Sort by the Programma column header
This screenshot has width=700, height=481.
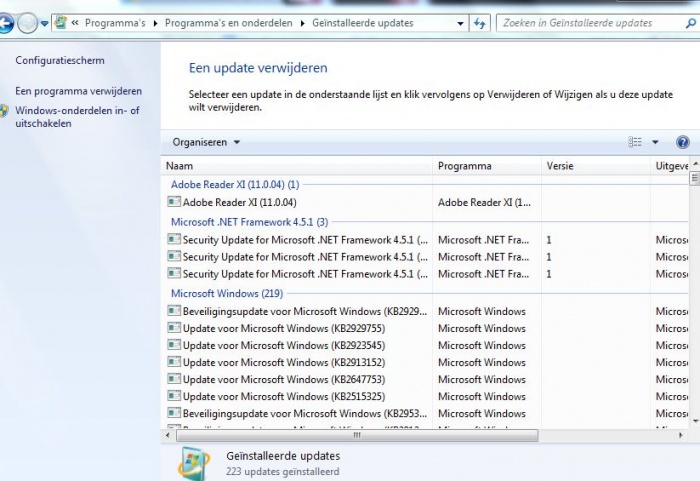(x=487, y=166)
